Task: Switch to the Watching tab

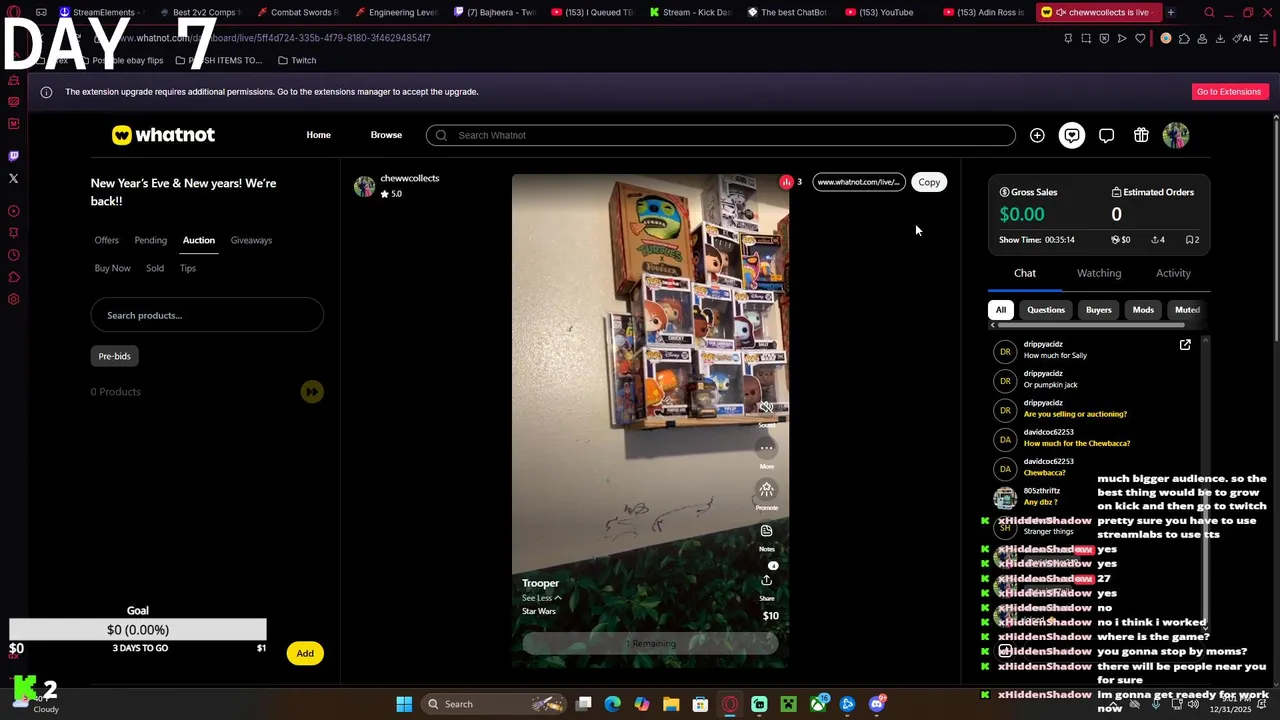Action: (x=1099, y=273)
